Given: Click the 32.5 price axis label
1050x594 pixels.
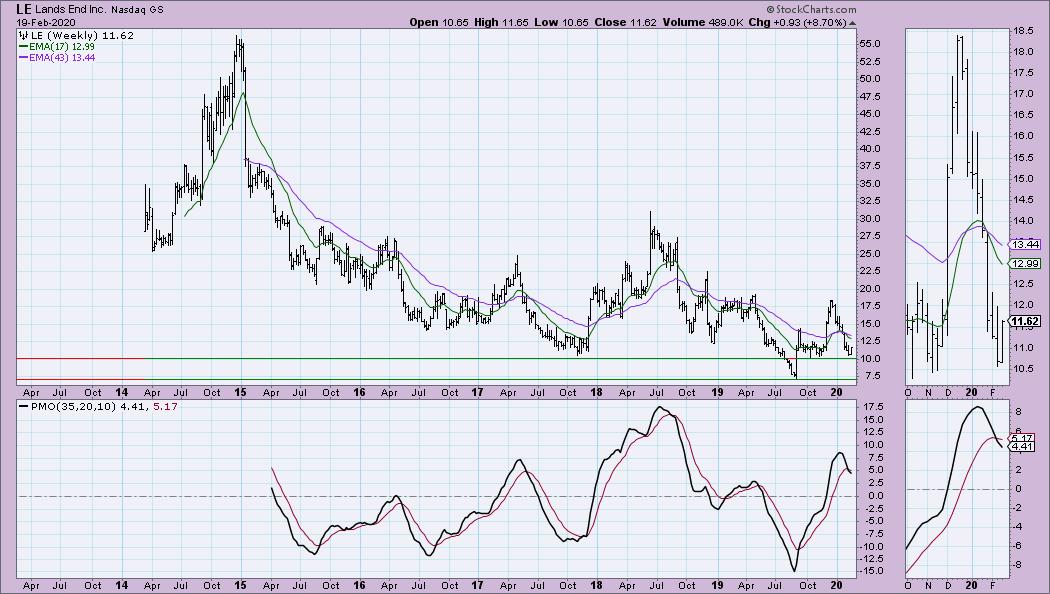Looking at the screenshot, I should (869, 201).
